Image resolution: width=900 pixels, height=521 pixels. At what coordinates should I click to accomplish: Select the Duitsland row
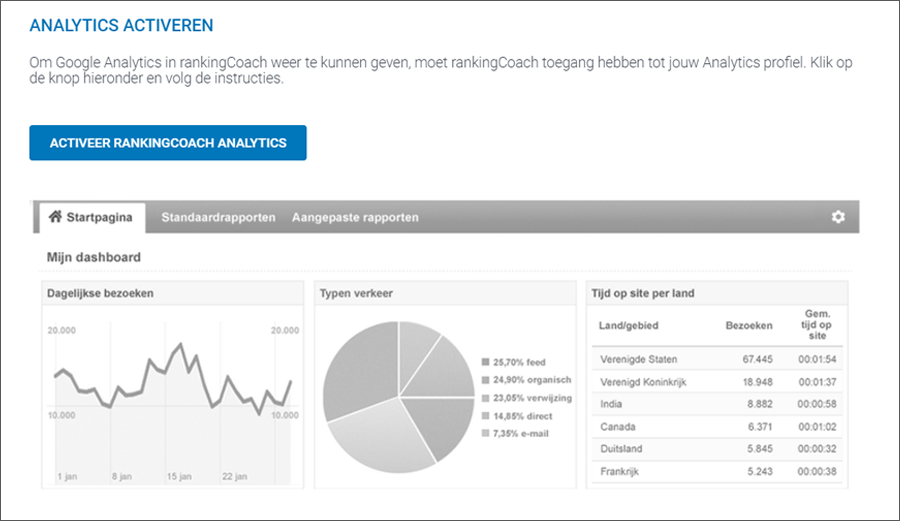pos(717,449)
